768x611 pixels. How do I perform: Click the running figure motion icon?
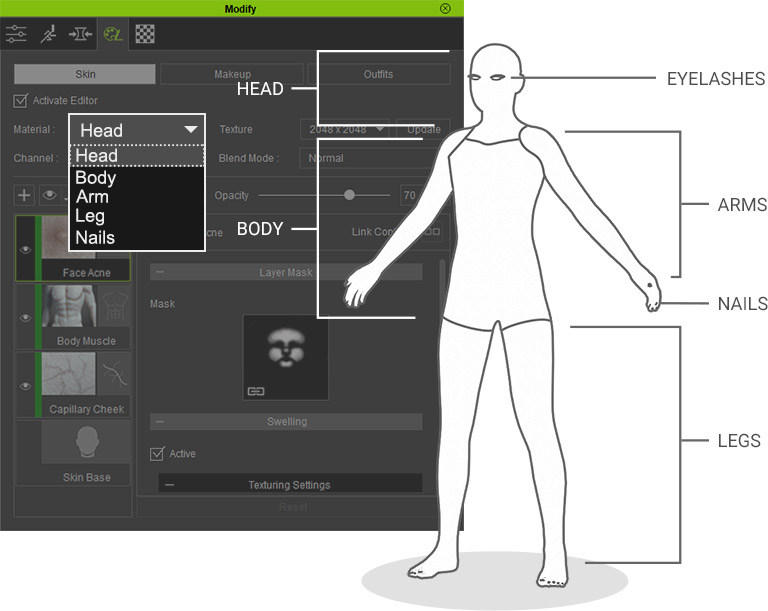point(47,34)
